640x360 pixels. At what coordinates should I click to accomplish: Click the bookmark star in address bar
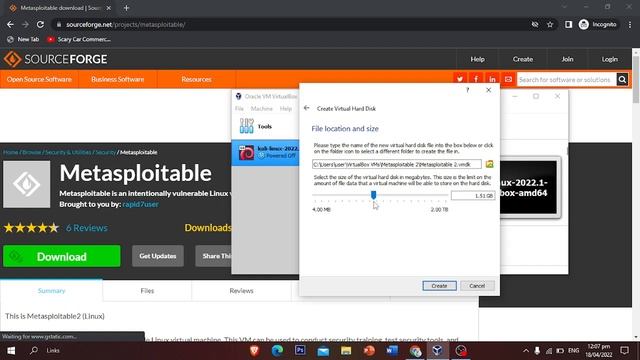(x=550, y=24)
